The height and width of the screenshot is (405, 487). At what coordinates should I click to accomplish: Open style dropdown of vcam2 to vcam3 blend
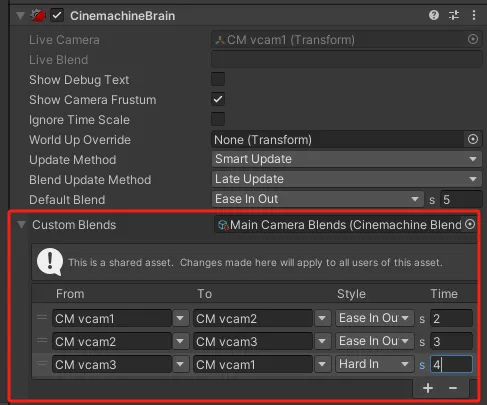point(375,341)
